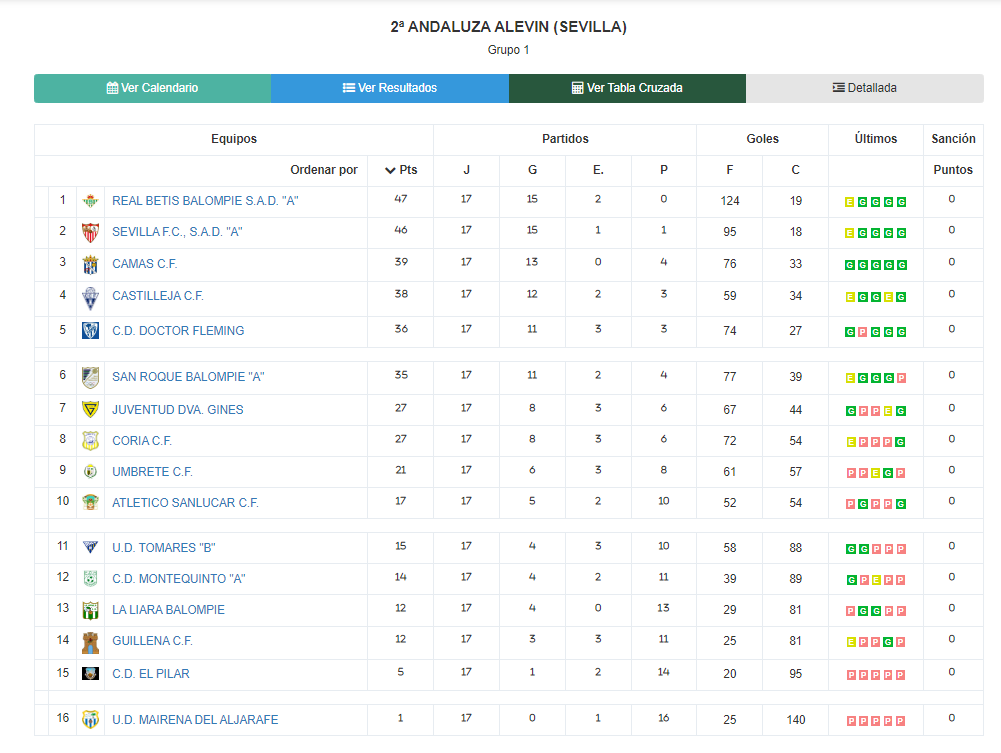
Task: Click the Castilleja C.F. team crest
Action: [x=91, y=298]
